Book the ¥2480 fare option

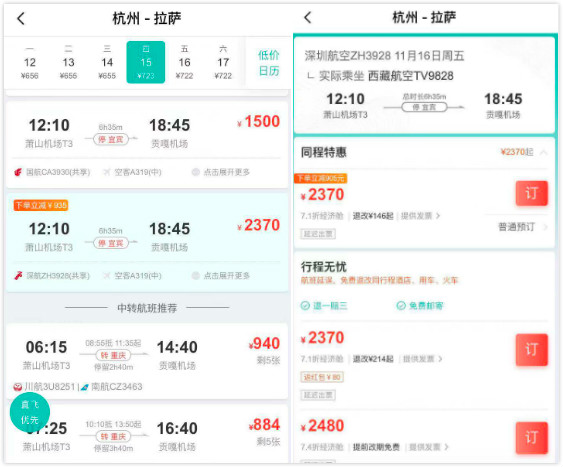click(532, 438)
